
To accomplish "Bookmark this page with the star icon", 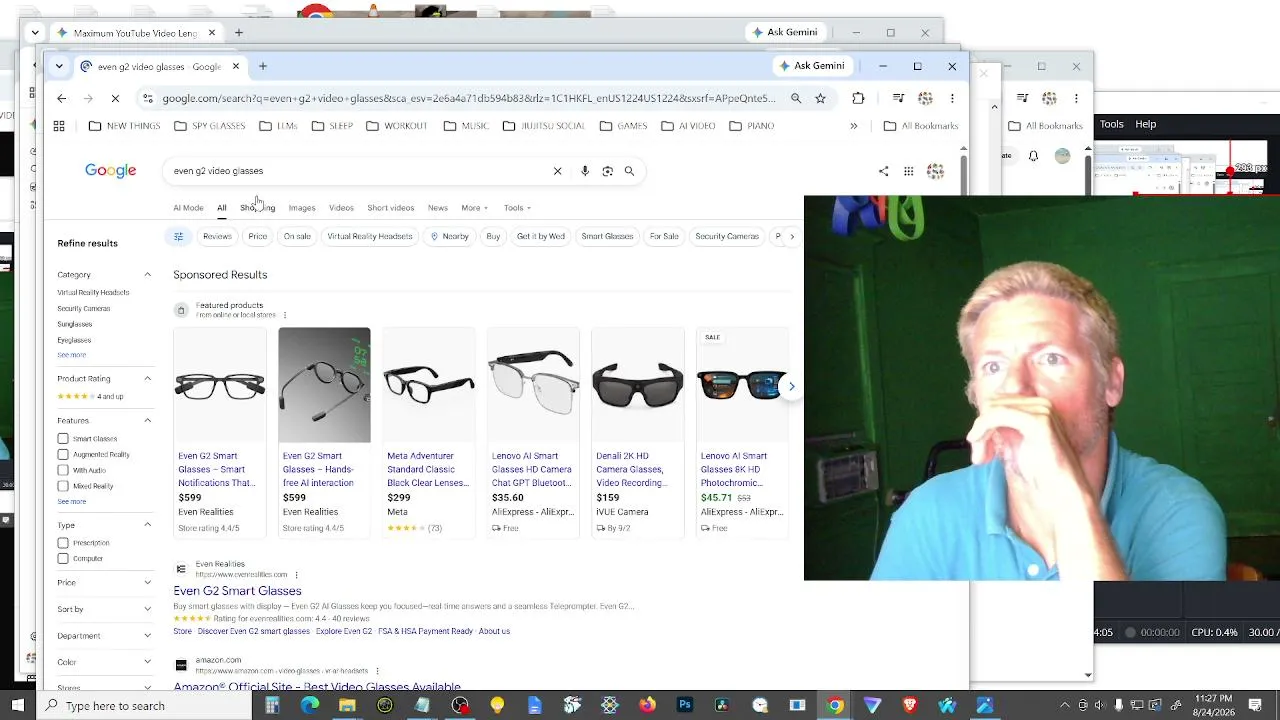I will [820, 98].
